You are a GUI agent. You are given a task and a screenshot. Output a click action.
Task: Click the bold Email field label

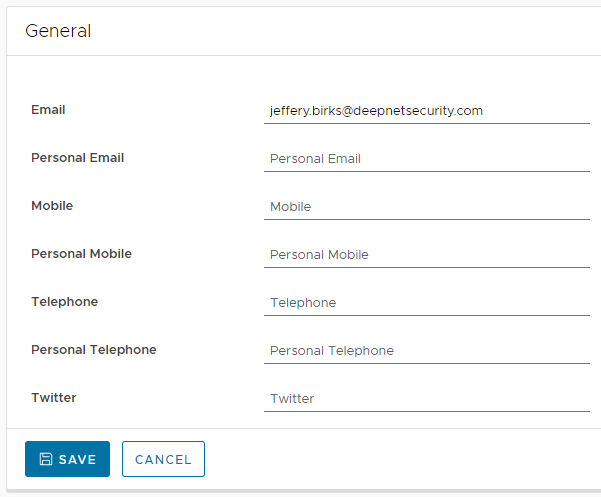point(48,110)
